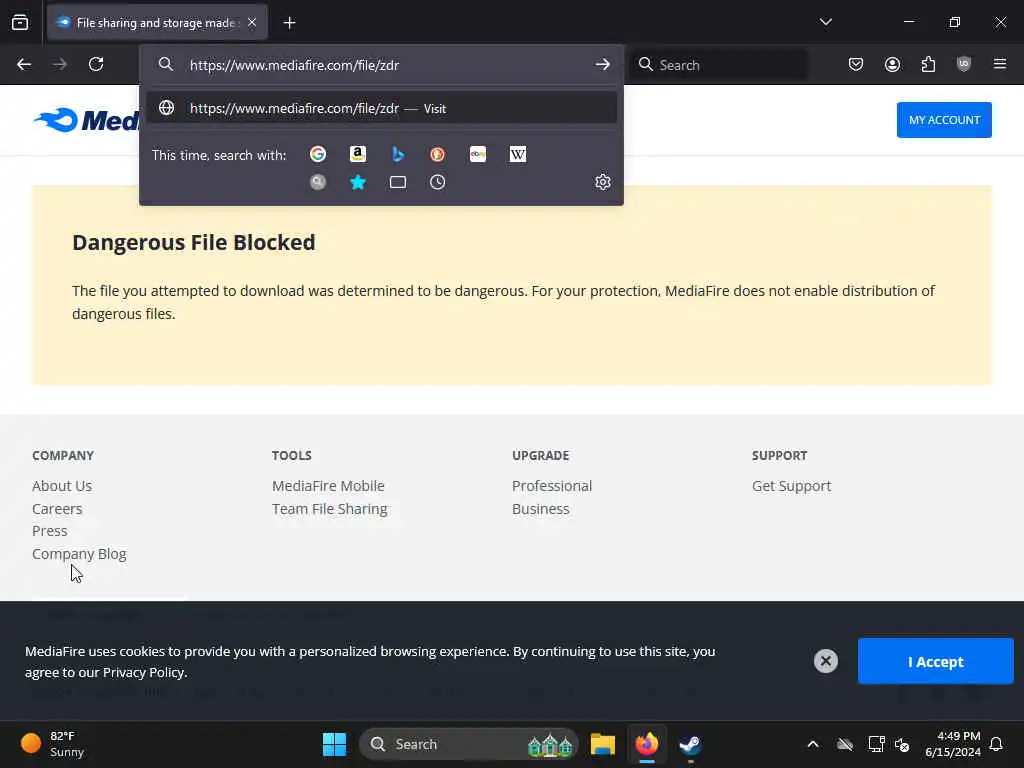Search open tabs using tab icon
This screenshot has width=1024, height=768.
coord(398,182)
